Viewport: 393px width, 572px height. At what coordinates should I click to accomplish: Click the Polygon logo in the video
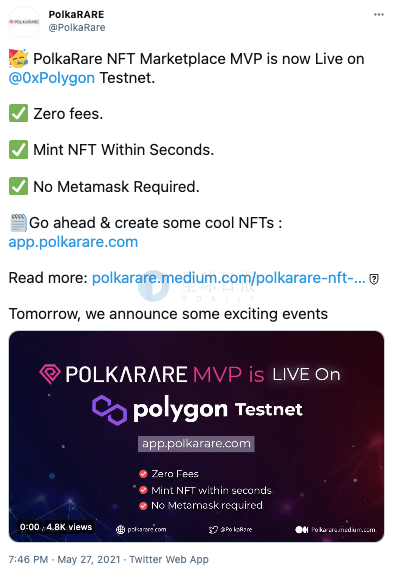[109, 410]
